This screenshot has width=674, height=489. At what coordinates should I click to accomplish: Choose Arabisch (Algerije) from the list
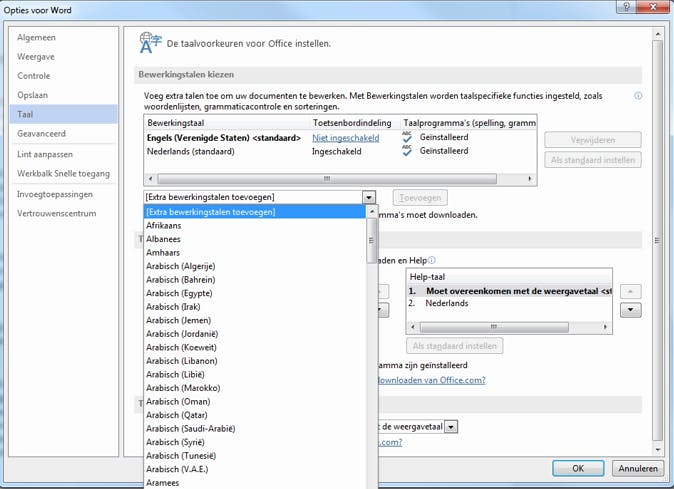coord(255,266)
